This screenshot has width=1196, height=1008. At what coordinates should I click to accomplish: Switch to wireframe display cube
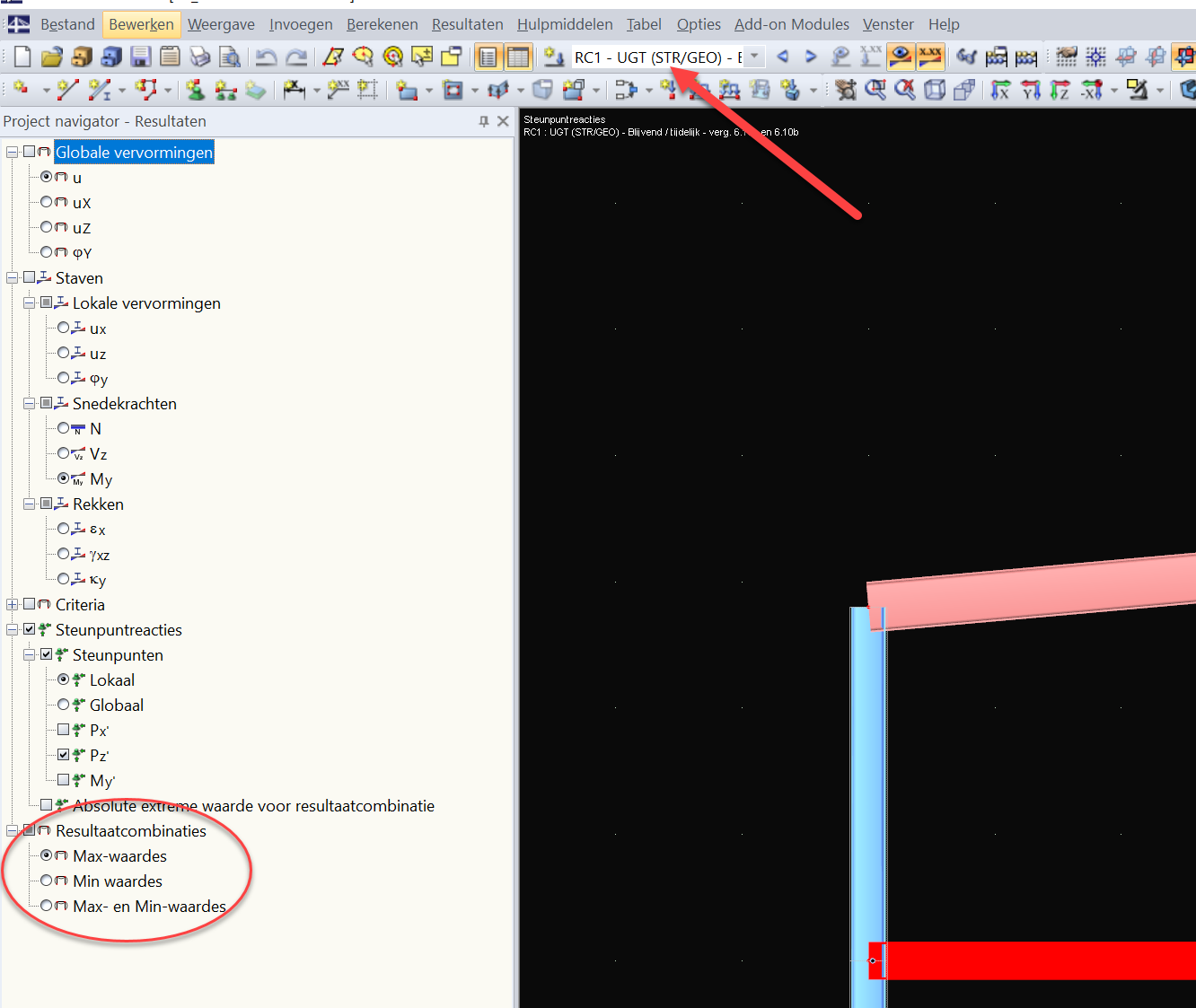[935, 89]
